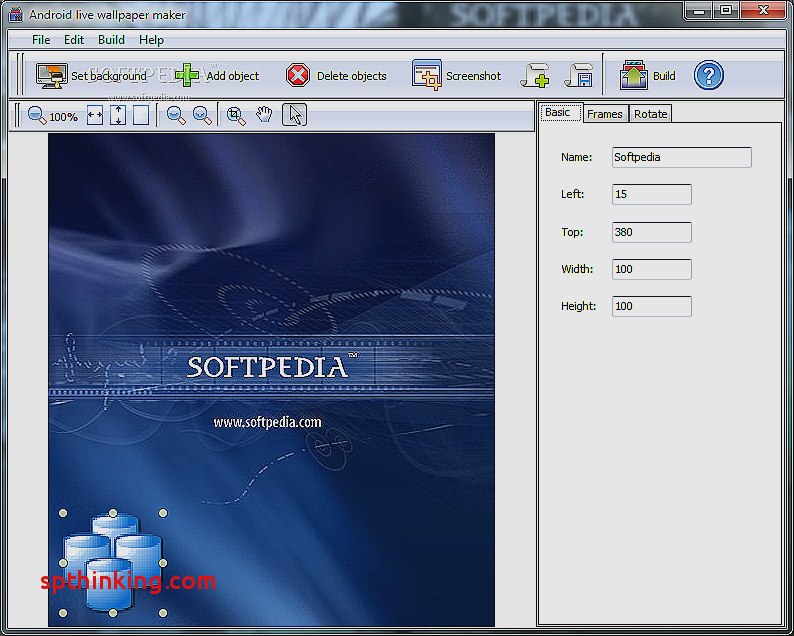Switch to the Frames tab
Screen dimensions: 794x636
coord(605,114)
